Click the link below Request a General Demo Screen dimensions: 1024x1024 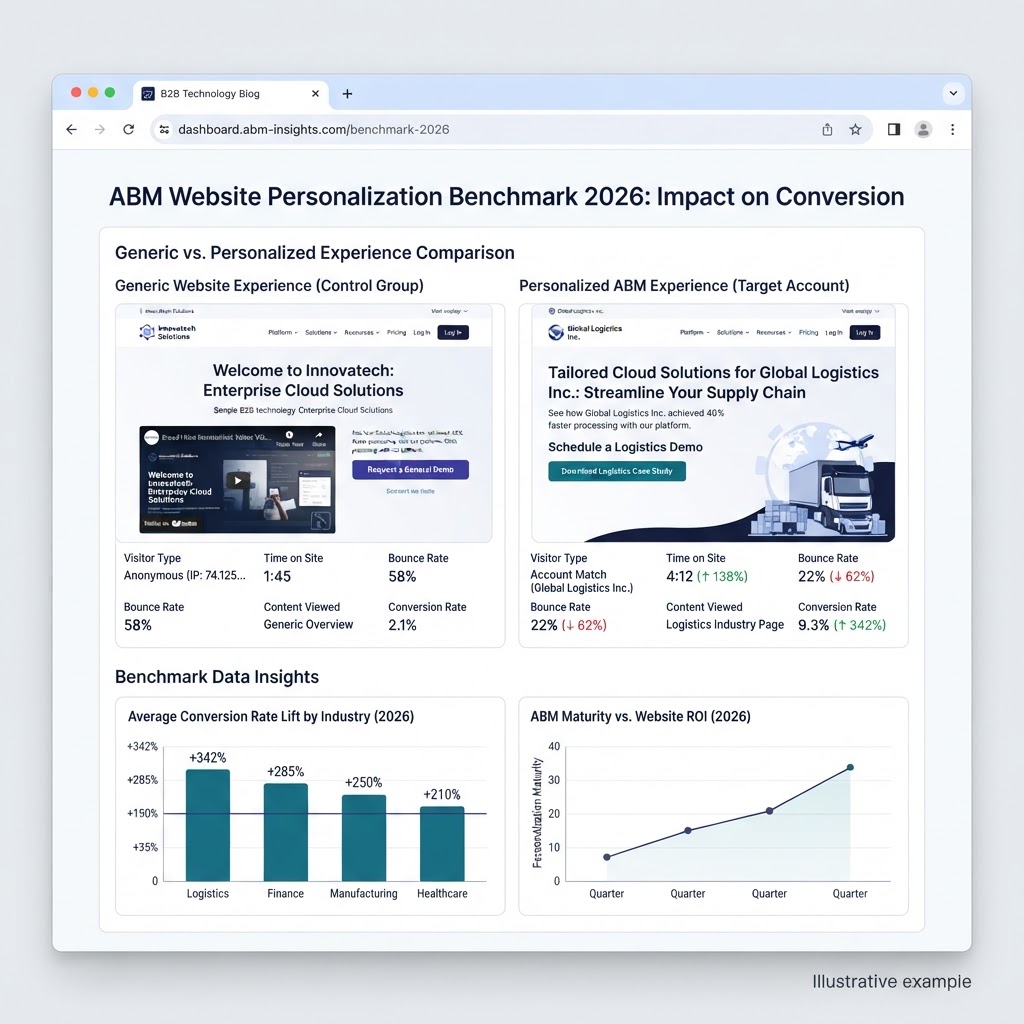[410, 491]
